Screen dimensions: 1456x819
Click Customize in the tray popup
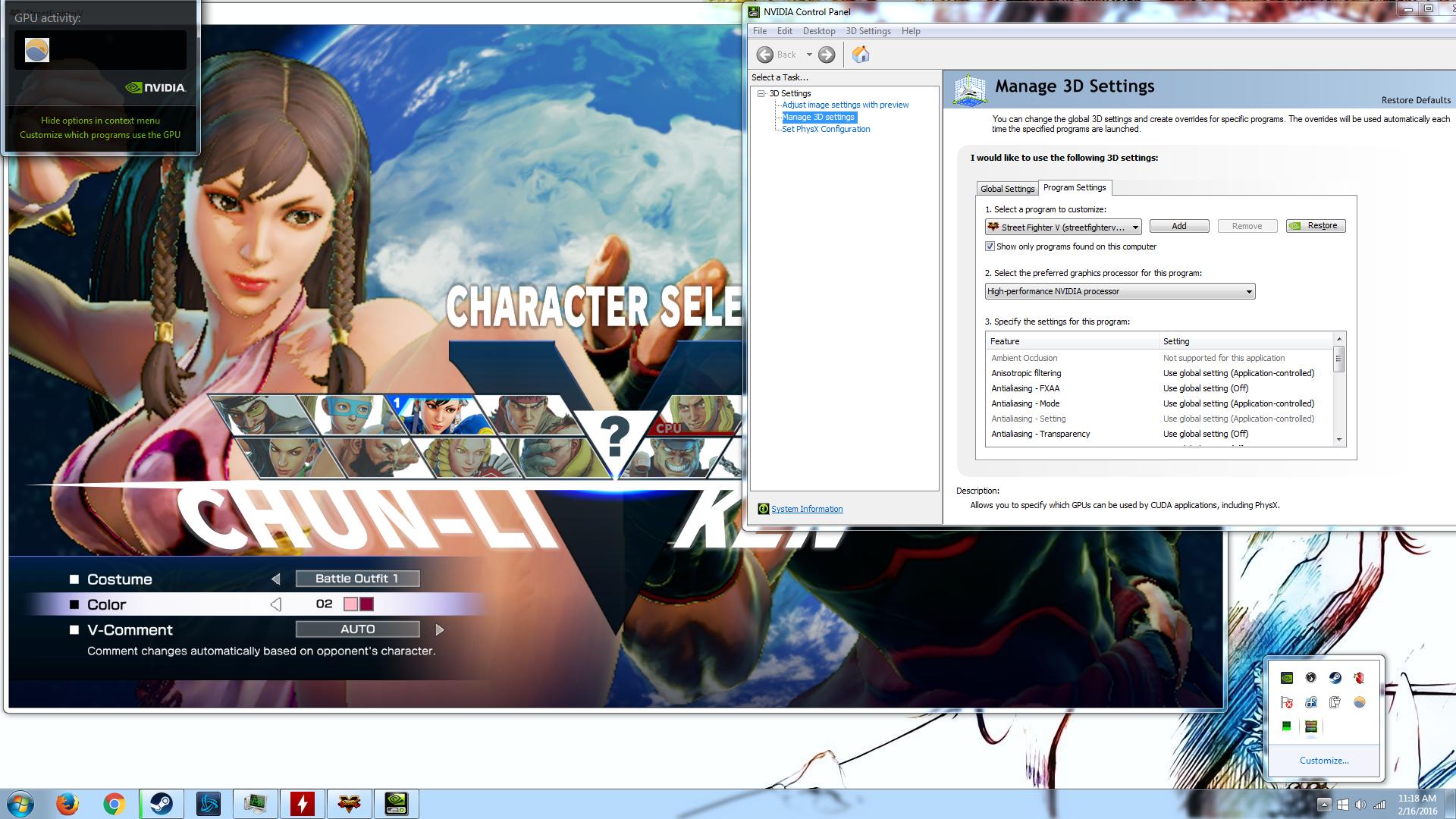1324,761
